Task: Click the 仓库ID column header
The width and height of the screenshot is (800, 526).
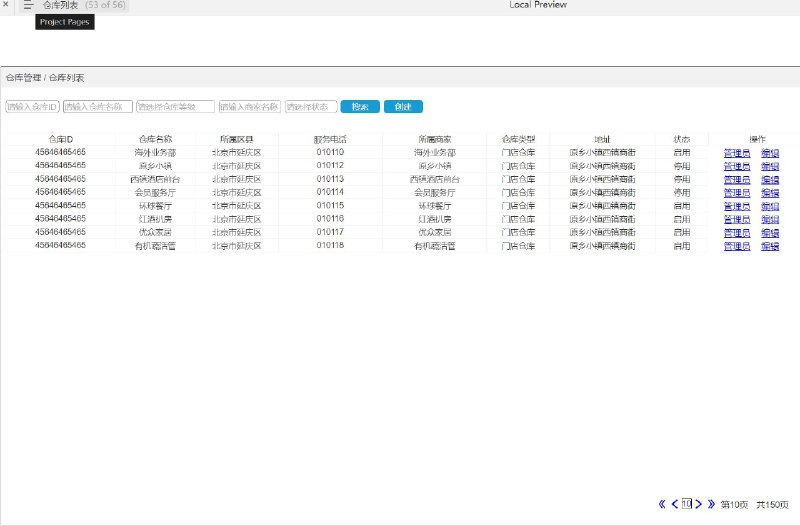Action: click(x=61, y=139)
